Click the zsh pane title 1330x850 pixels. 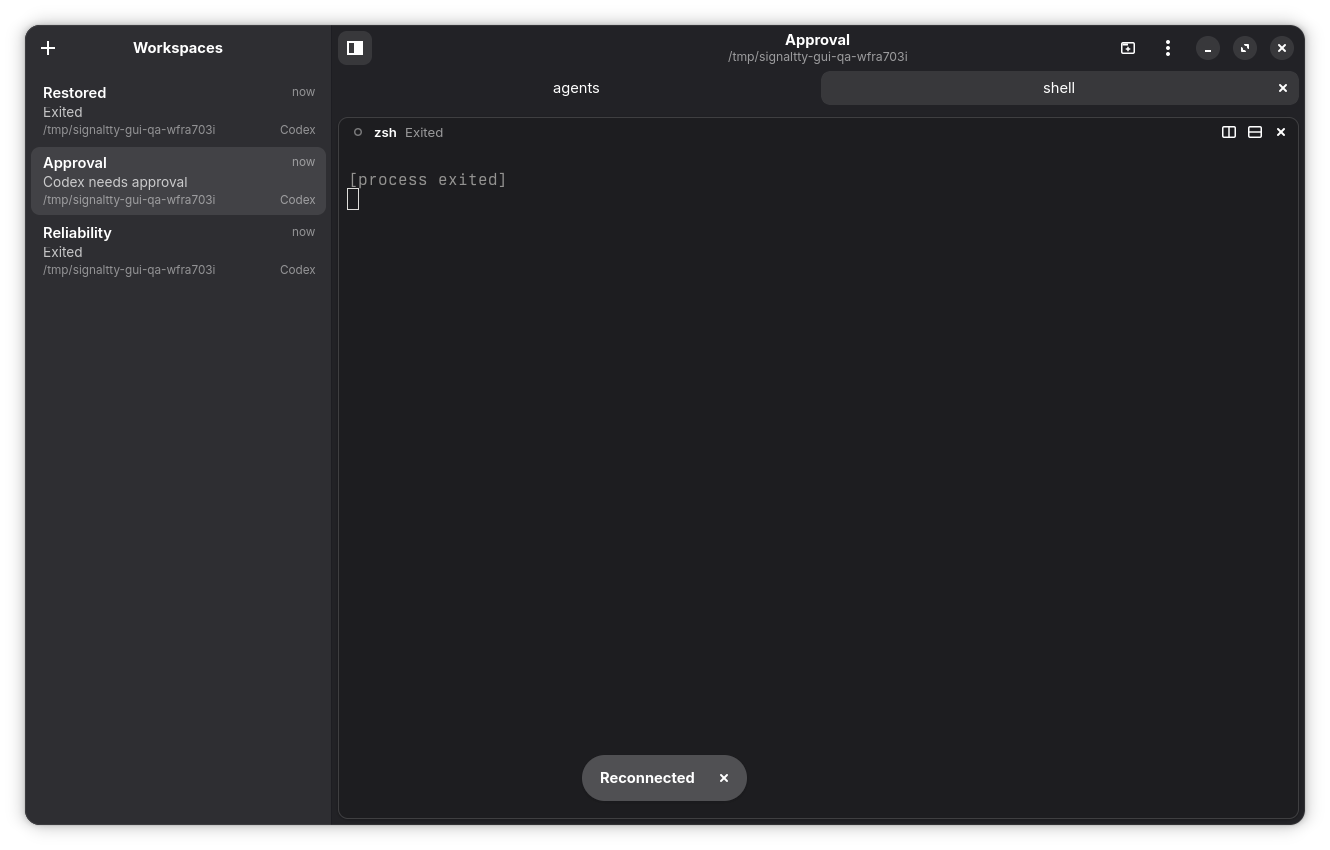tap(385, 132)
